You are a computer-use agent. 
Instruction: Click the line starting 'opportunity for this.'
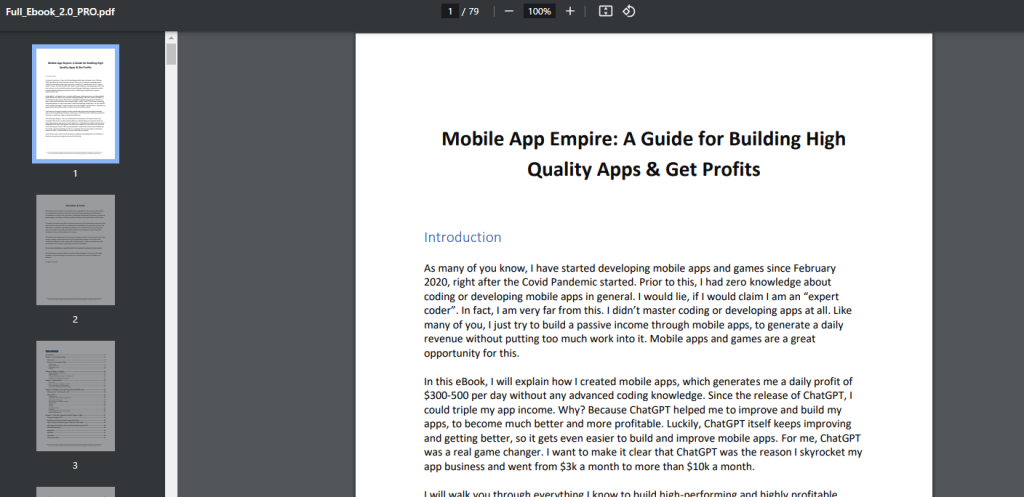point(472,354)
